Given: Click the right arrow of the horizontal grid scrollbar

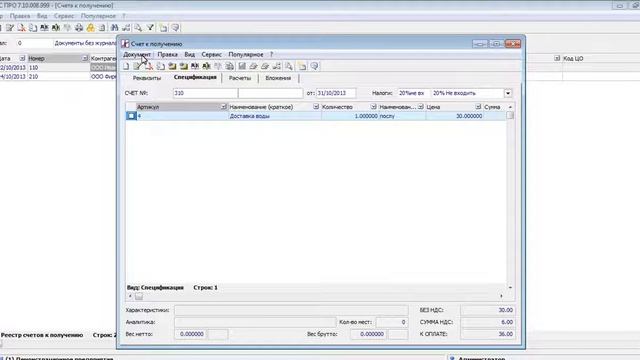Looking at the screenshot, I should (501, 296).
